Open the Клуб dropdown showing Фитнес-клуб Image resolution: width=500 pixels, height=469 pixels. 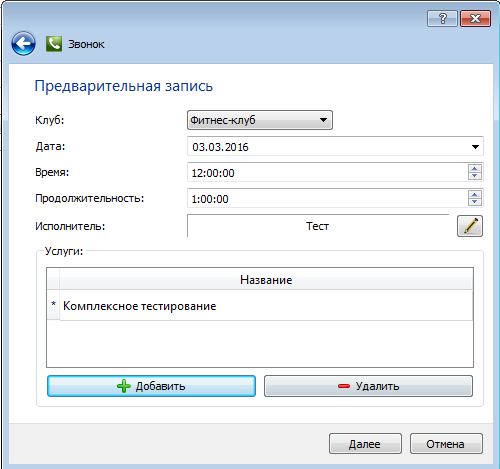(x=260, y=120)
